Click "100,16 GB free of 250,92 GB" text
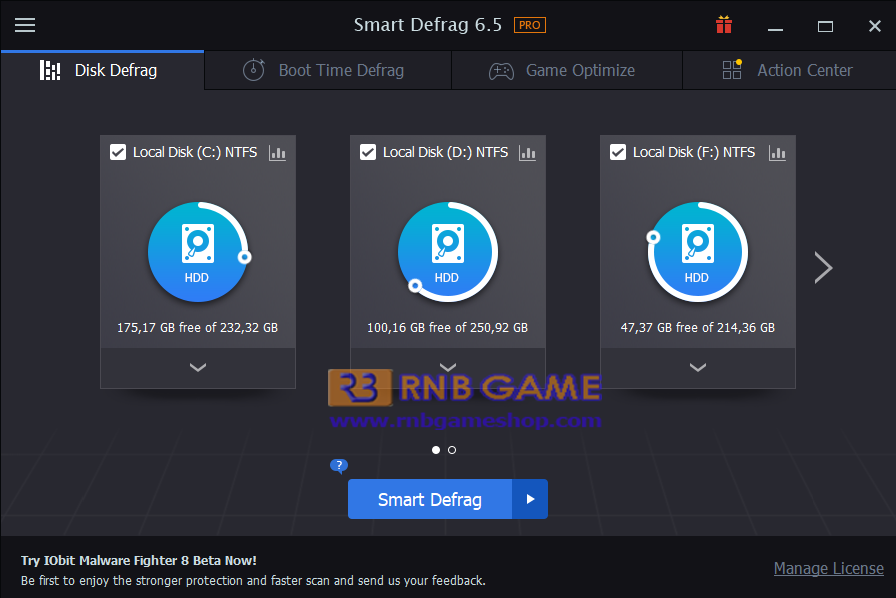 pos(447,328)
